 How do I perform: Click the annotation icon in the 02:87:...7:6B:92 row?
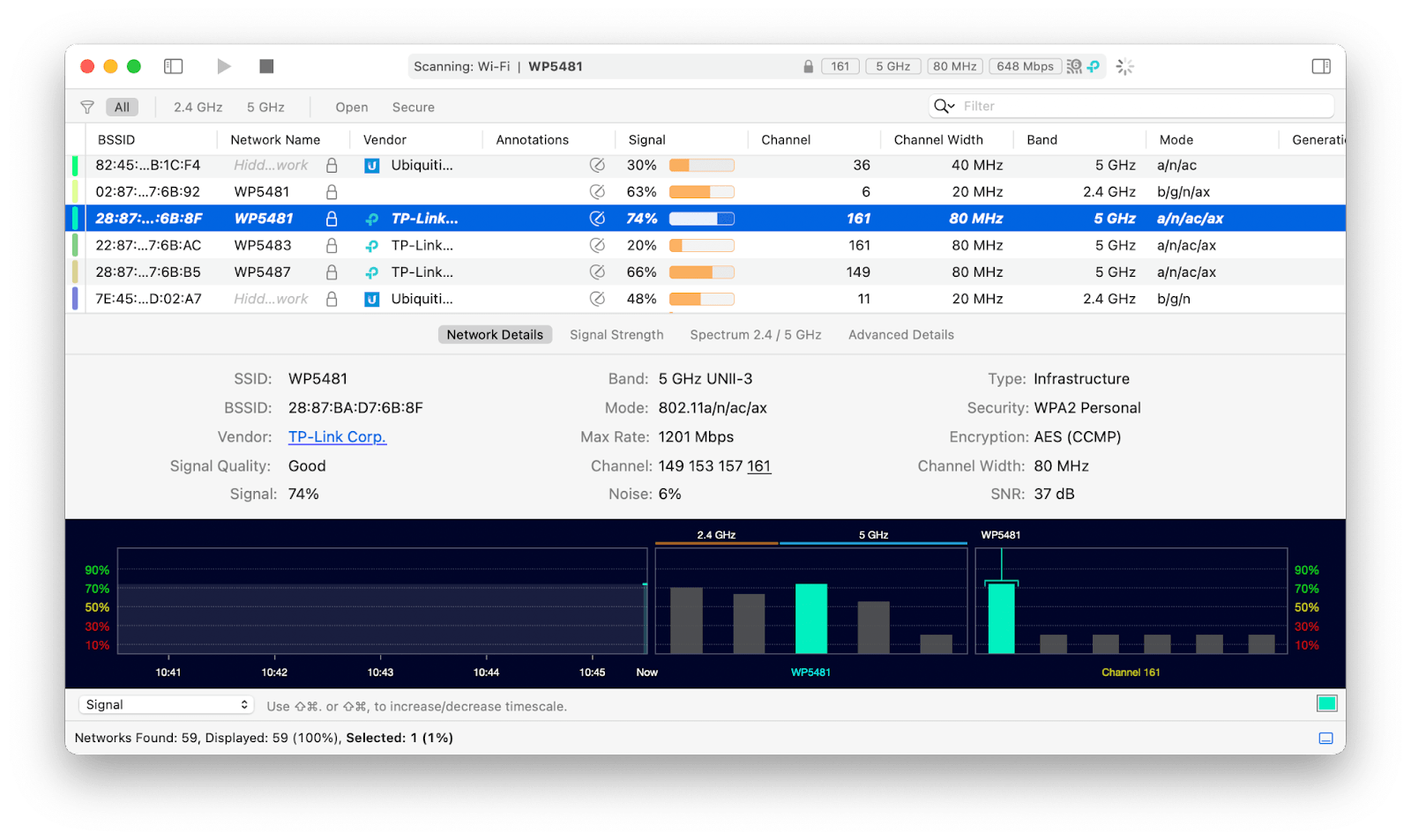coord(597,192)
